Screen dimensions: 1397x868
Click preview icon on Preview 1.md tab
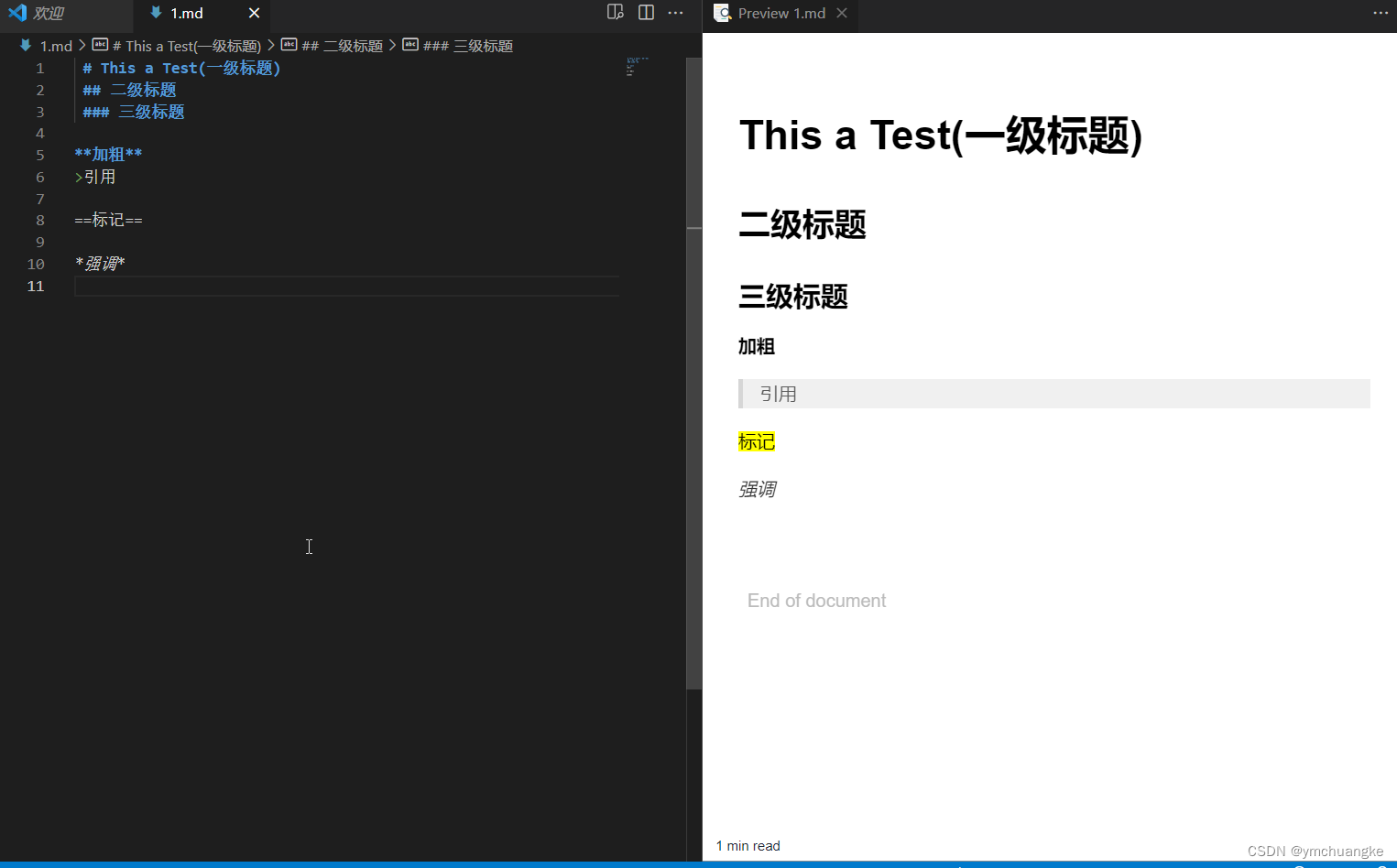[x=722, y=13]
